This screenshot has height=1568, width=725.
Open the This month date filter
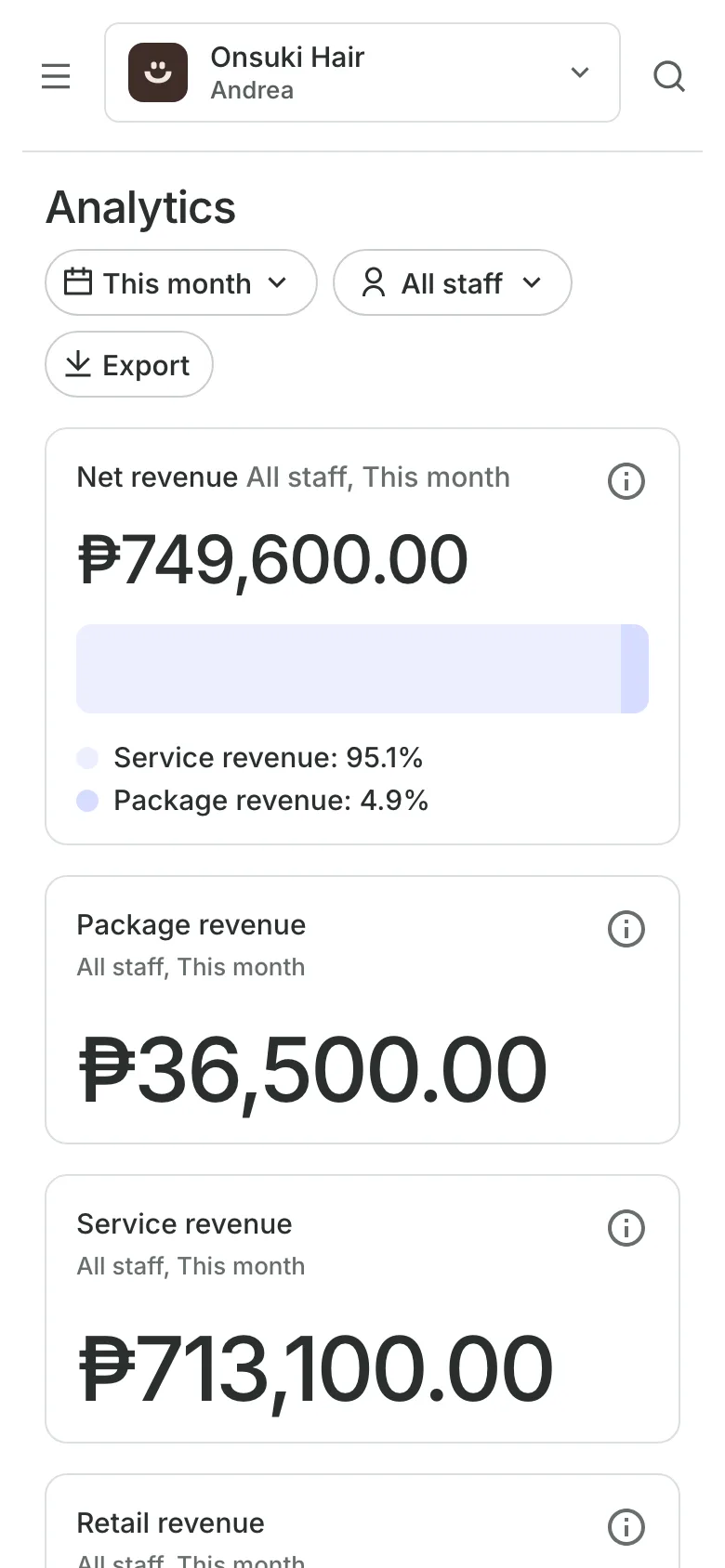181,282
